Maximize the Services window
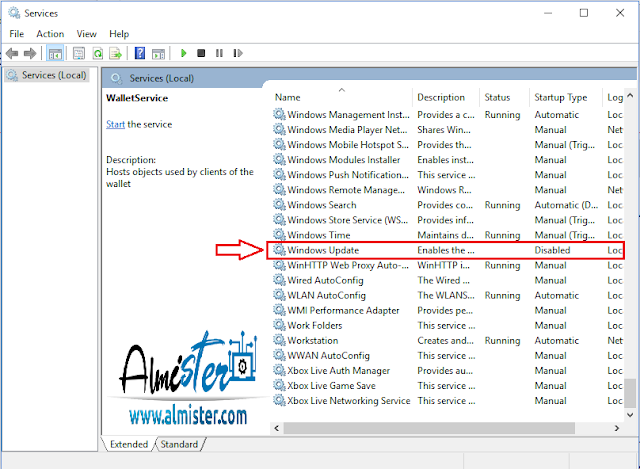The width and height of the screenshot is (640, 469). click(x=584, y=13)
